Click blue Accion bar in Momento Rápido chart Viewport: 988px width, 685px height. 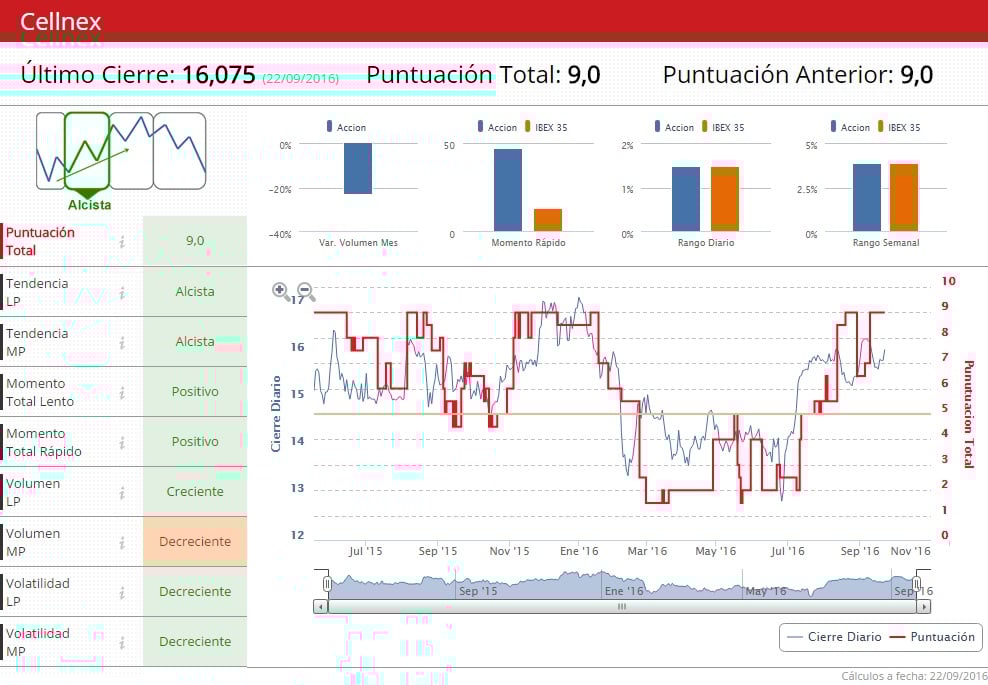(x=508, y=190)
